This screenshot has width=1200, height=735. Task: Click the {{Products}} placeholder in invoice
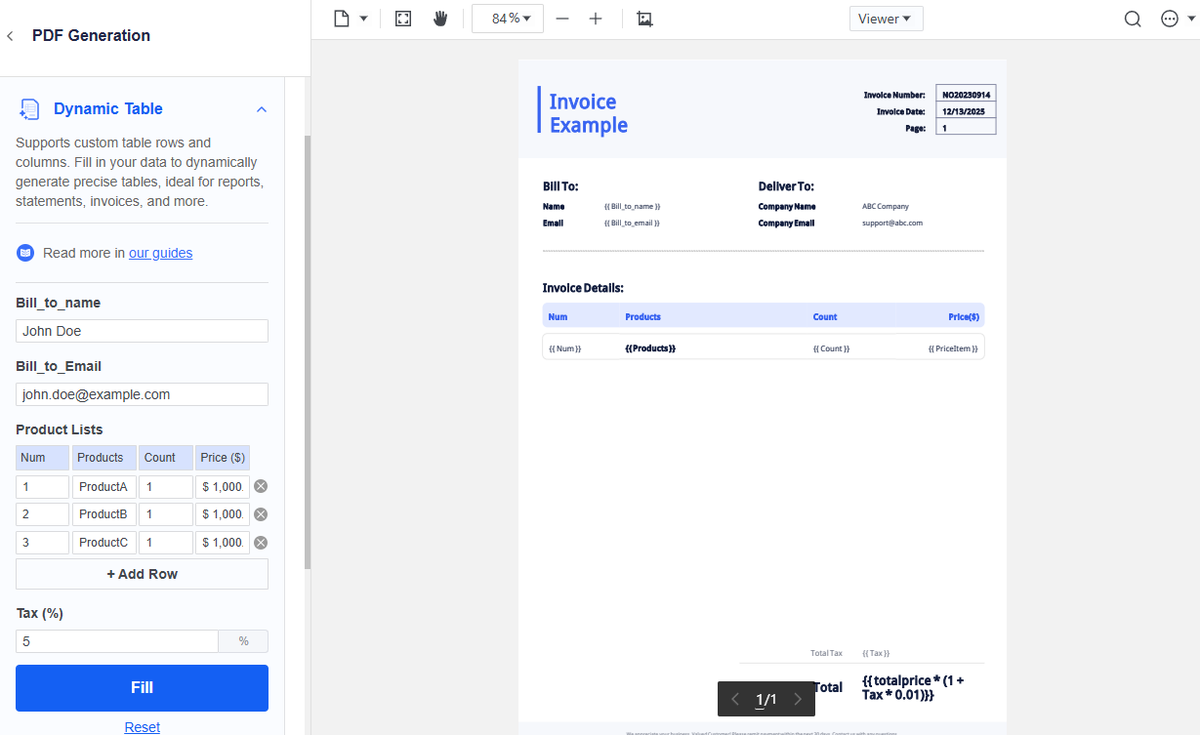pos(650,348)
